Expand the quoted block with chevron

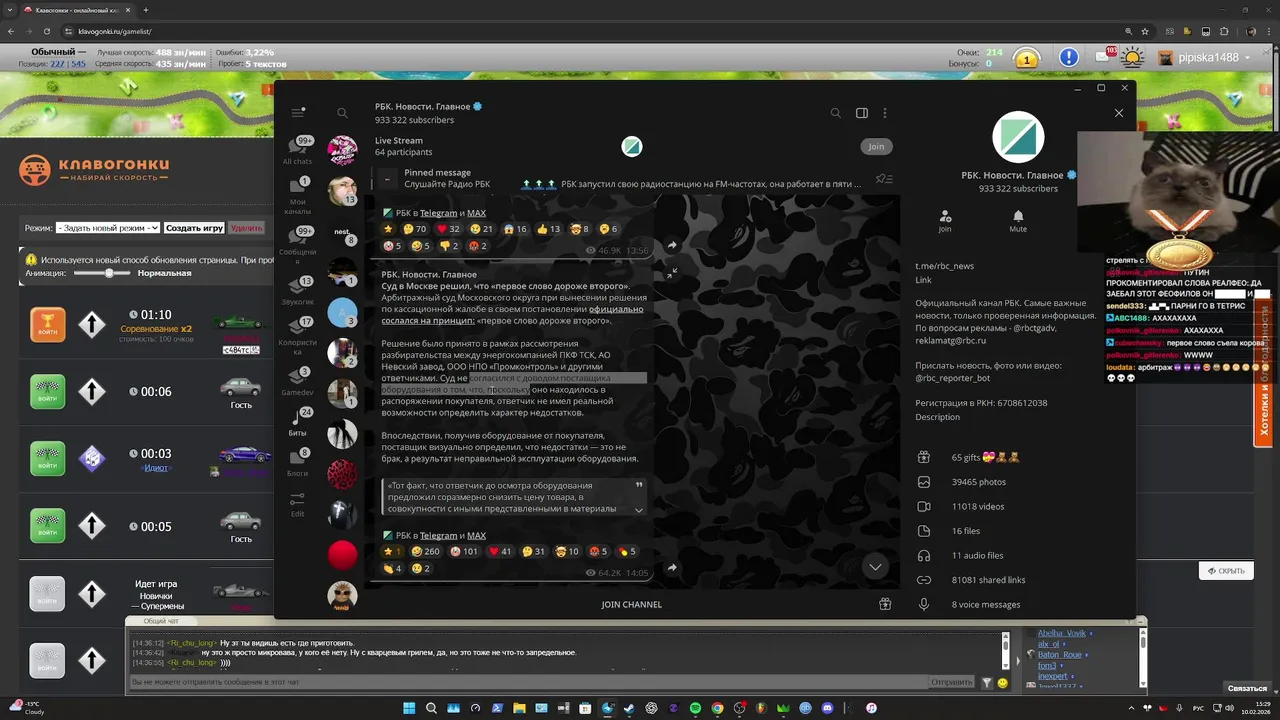click(639, 509)
